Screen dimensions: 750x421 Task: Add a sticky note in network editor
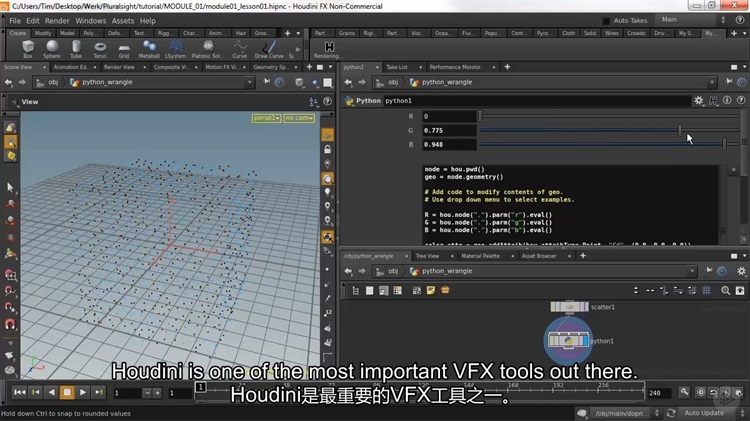pos(430,290)
